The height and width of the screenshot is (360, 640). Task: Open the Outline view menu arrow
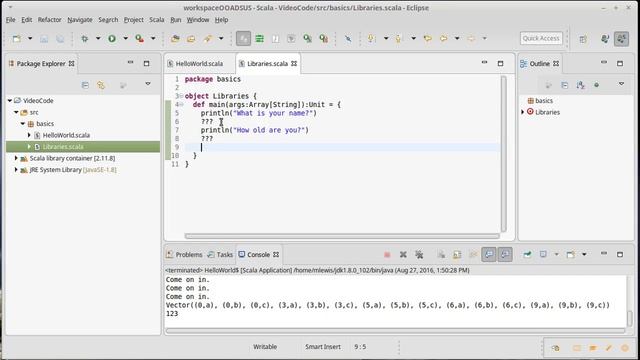point(621,84)
